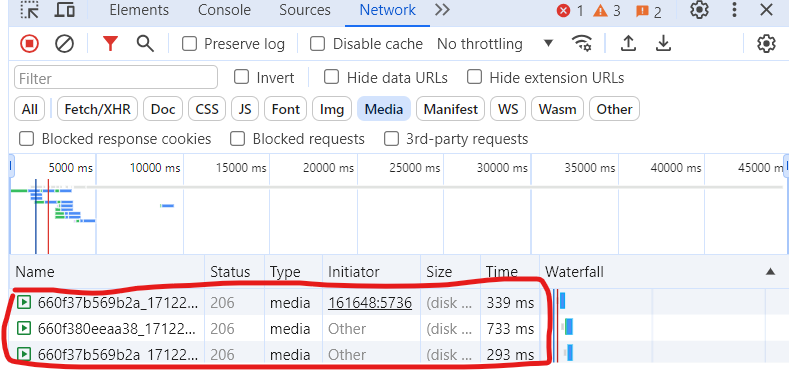
Task: Toggle Waterfall sort arrow
Action: tap(770, 272)
